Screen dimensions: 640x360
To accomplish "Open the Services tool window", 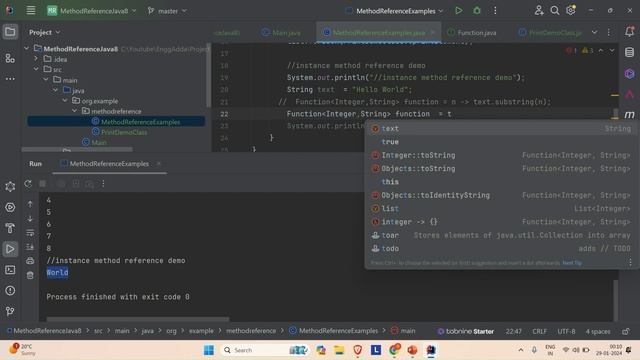I will pyautogui.click(x=10, y=207).
